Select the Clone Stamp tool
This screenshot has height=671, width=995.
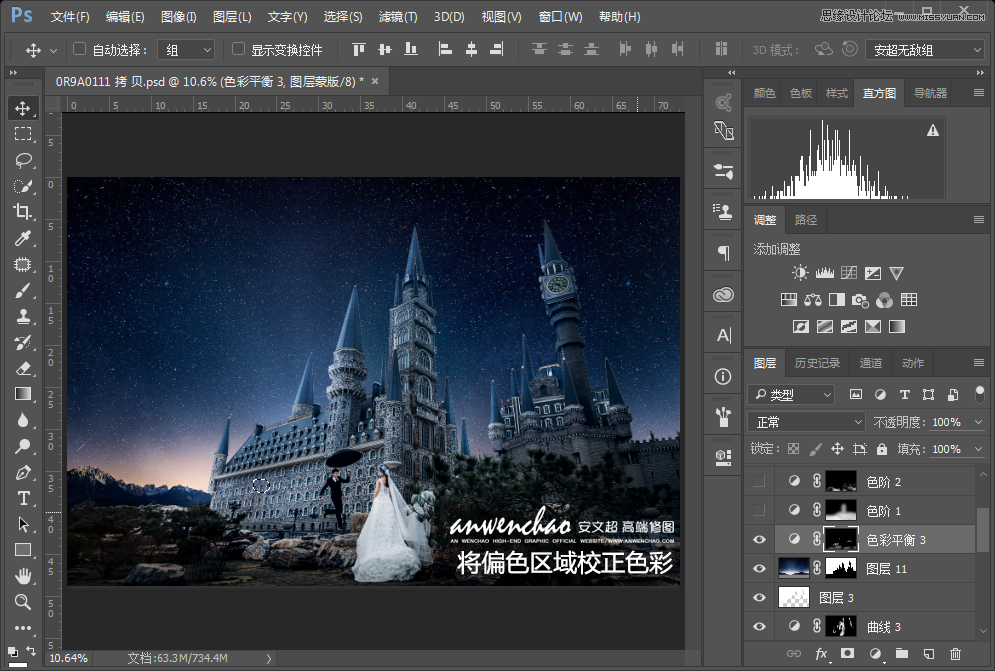(x=23, y=316)
